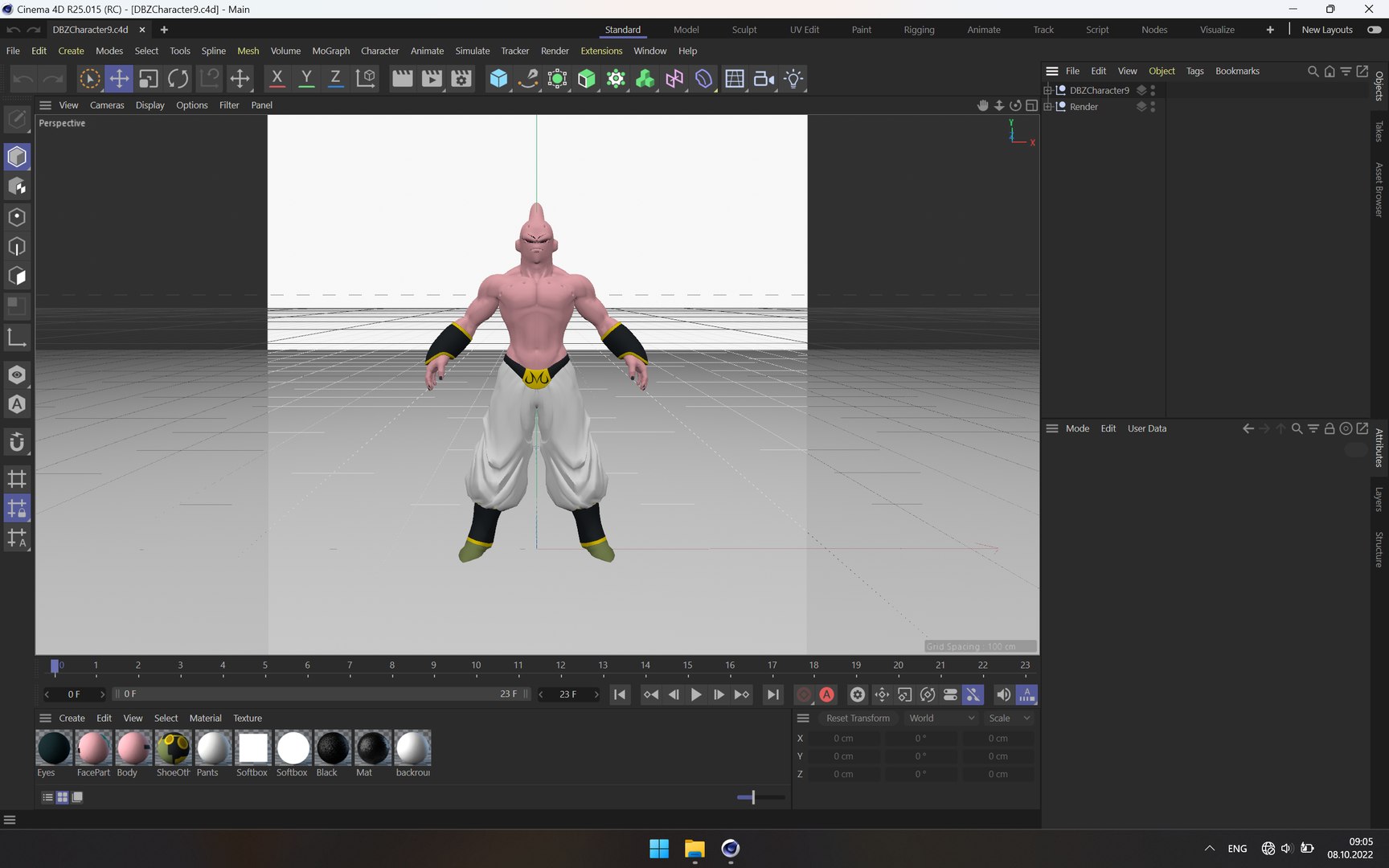Toggle X axis lock
Viewport: 1389px width, 868px height.
(x=277, y=79)
